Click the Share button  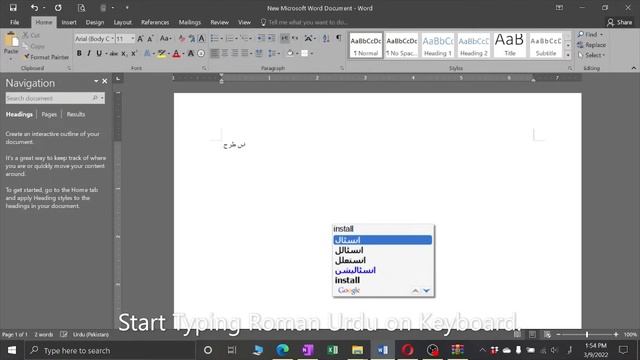620,22
